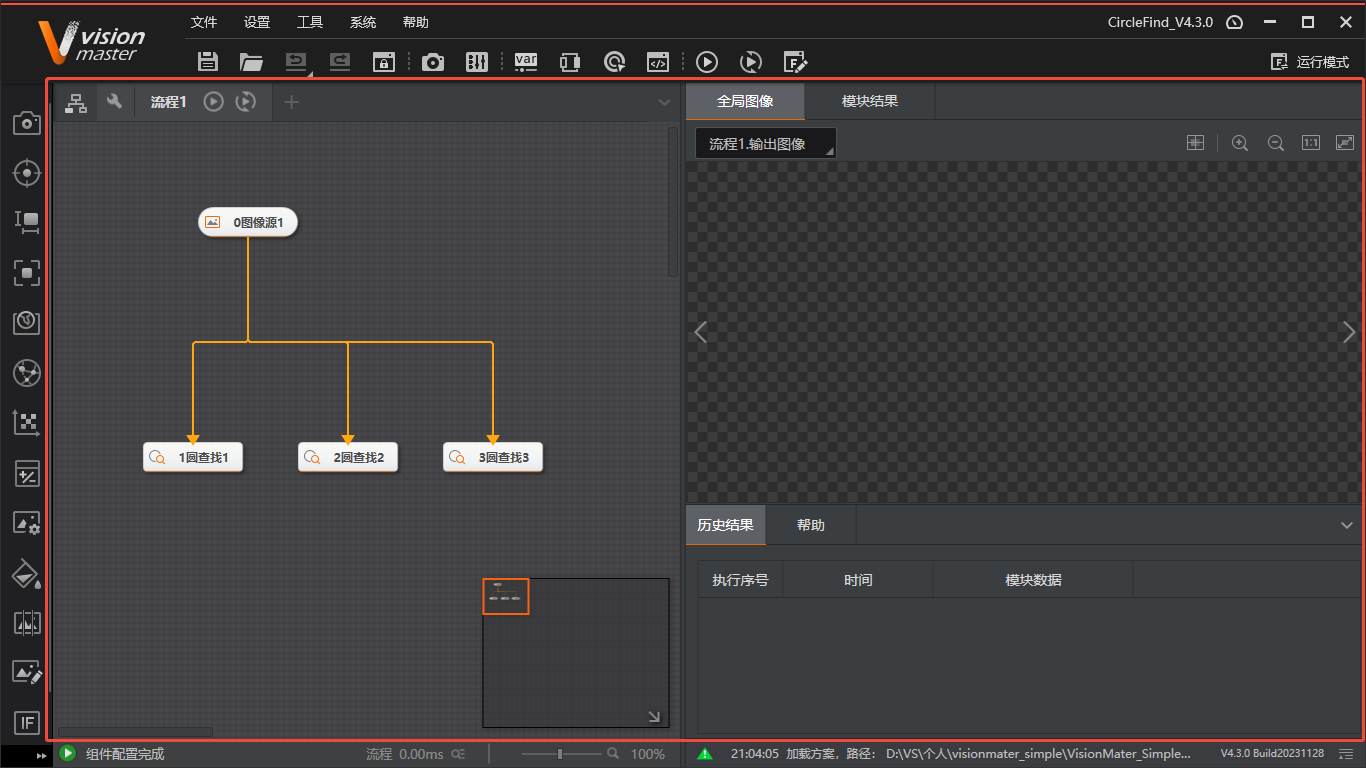Select the flow-structure tree icon beside 流程1

click(76, 102)
